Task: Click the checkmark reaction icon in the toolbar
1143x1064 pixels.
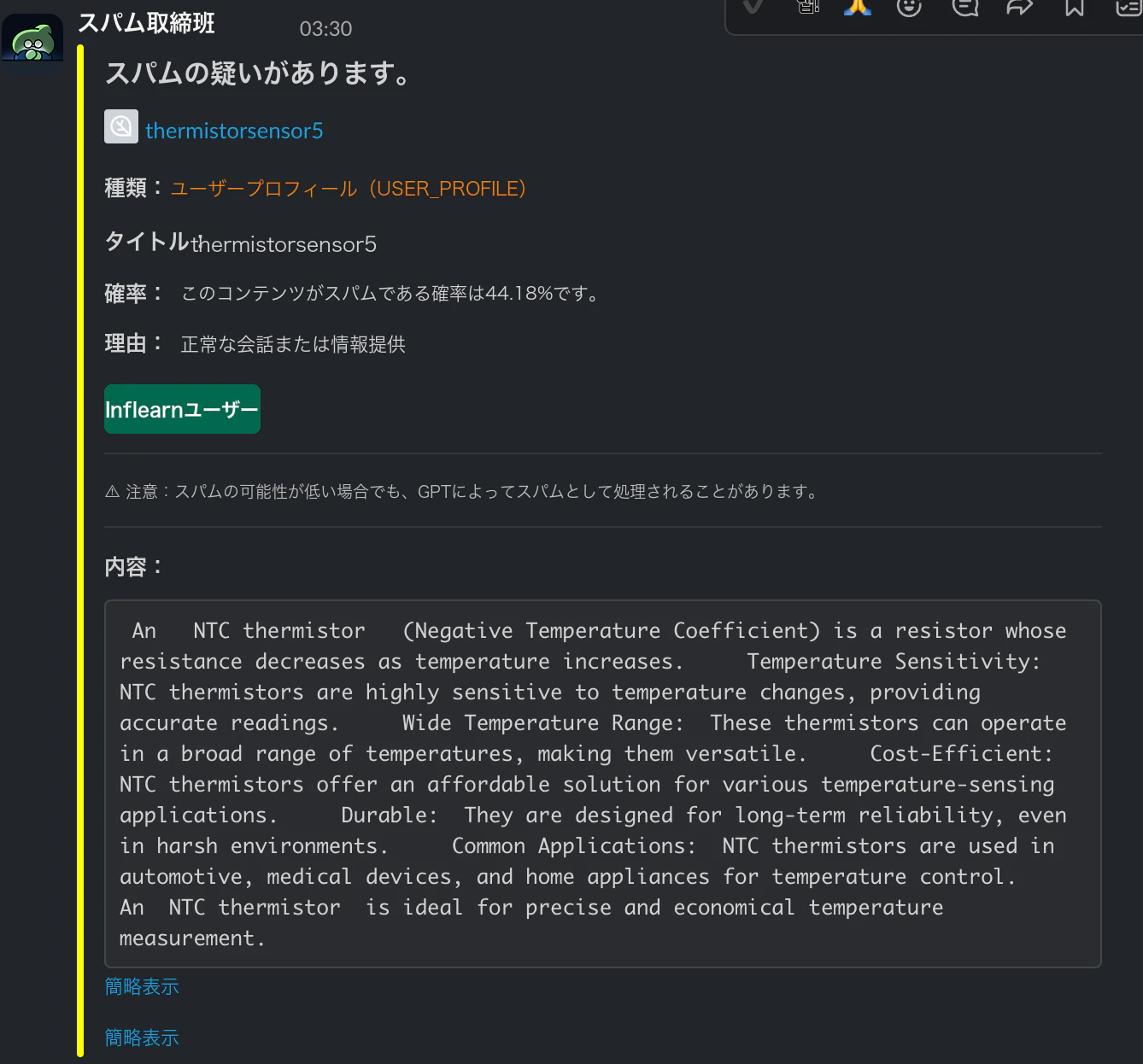Action: (x=753, y=7)
